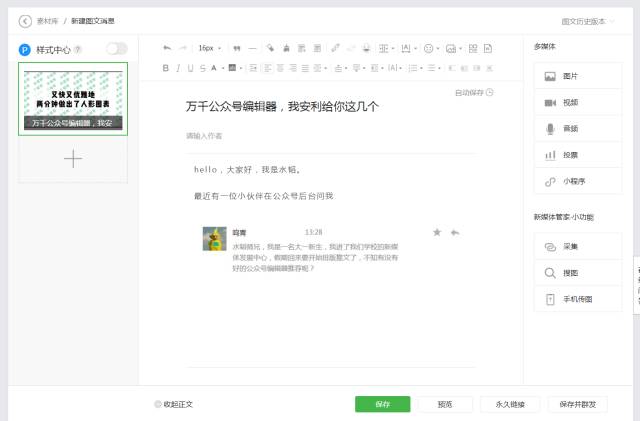This screenshot has width=640, height=421.
Task: Open the background color picker arrow
Action: tap(241, 68)
